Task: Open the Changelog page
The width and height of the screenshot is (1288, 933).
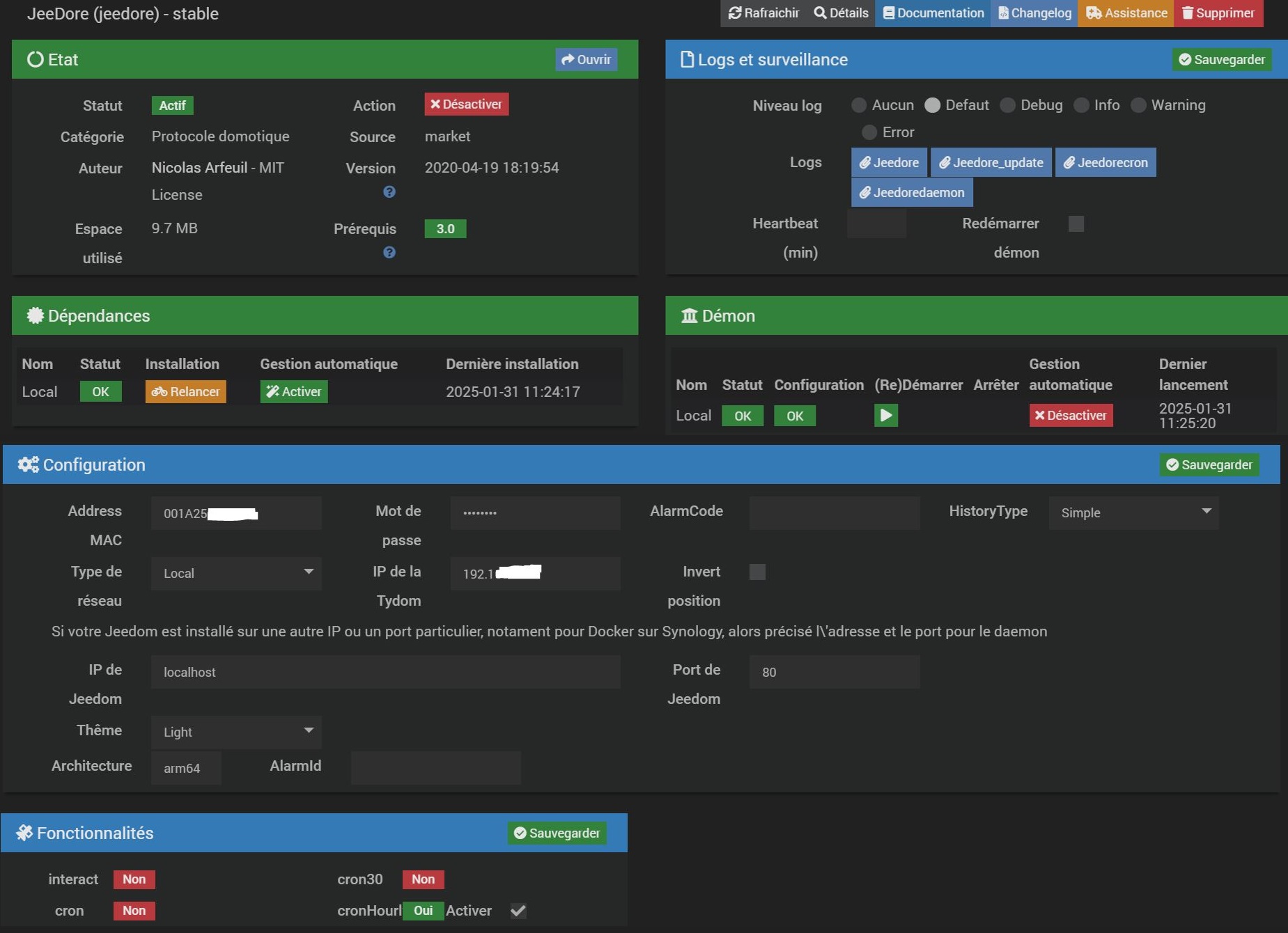Action: pos(1034,13)
